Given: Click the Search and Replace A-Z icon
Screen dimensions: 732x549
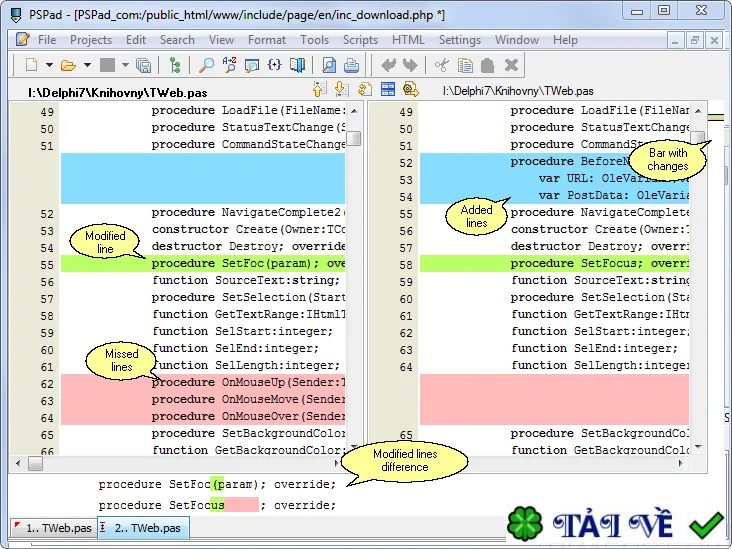Looking at the screenshot, I should coord(229,65).
